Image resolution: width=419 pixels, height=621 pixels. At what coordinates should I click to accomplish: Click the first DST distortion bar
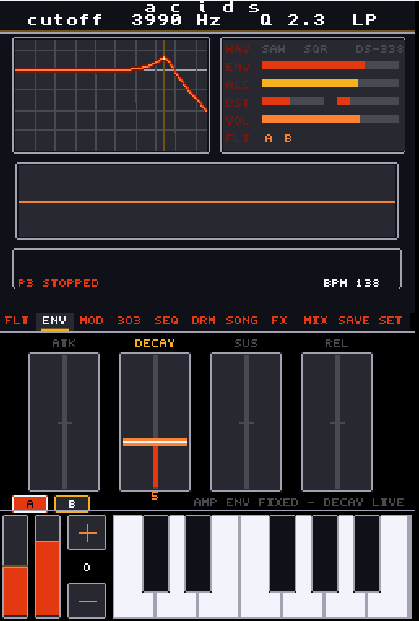[x=293, y=101]
